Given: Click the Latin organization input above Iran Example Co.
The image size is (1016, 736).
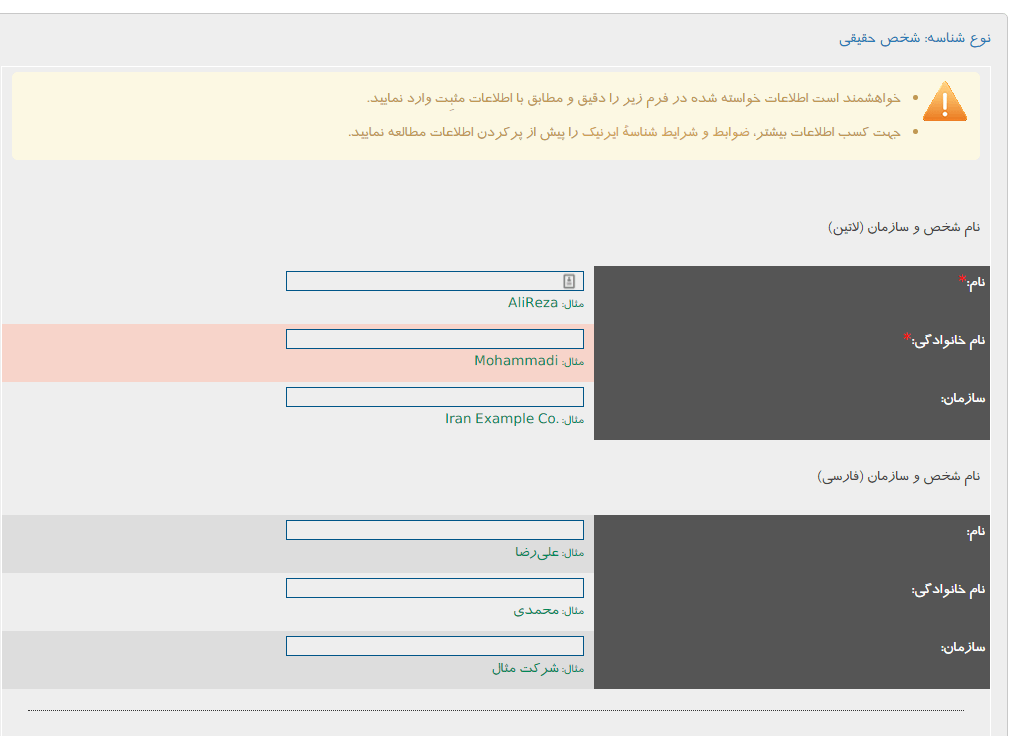Looking at the screenshot, I should [434, 397].
